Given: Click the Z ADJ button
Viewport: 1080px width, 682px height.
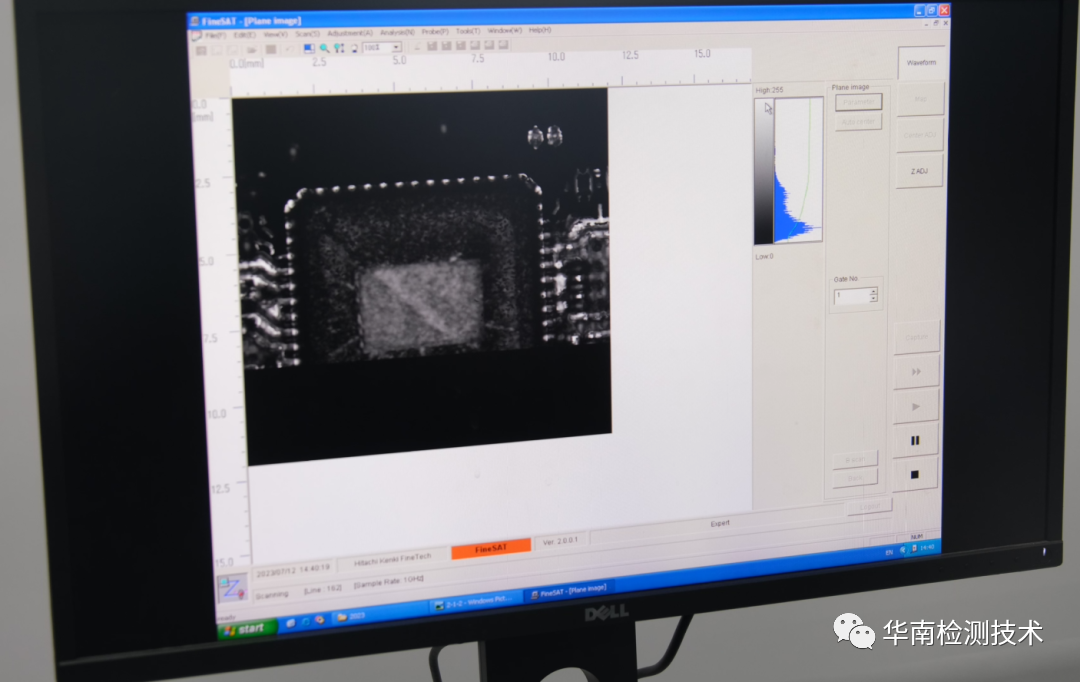Looking at the screenshot, I should (x=919, y=171).
